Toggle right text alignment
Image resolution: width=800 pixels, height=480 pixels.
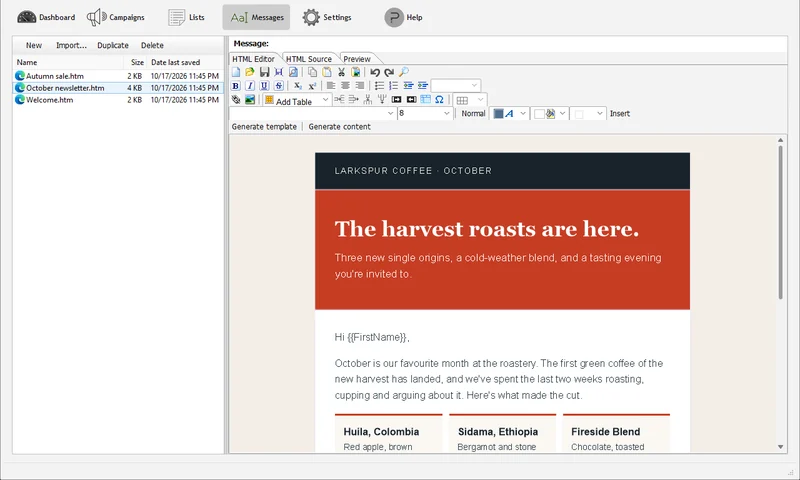pos(360,86)
